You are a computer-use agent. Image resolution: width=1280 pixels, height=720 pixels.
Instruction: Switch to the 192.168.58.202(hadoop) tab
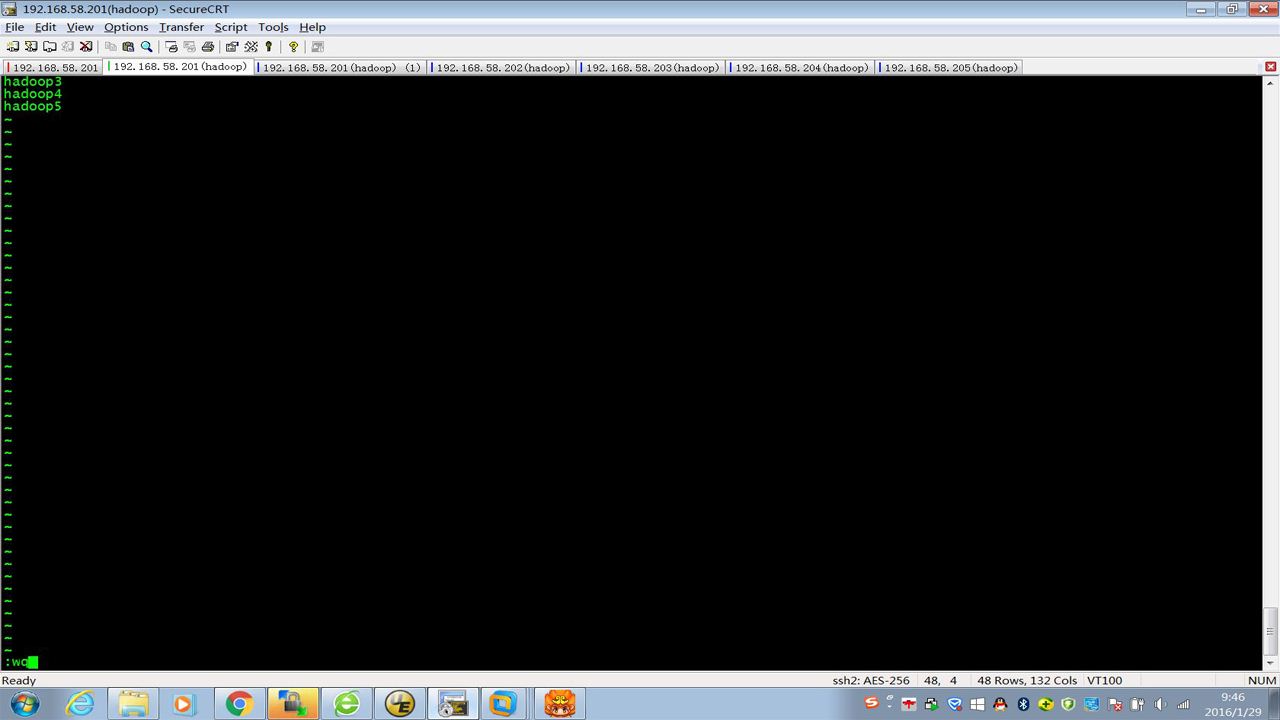coord(502,68)
